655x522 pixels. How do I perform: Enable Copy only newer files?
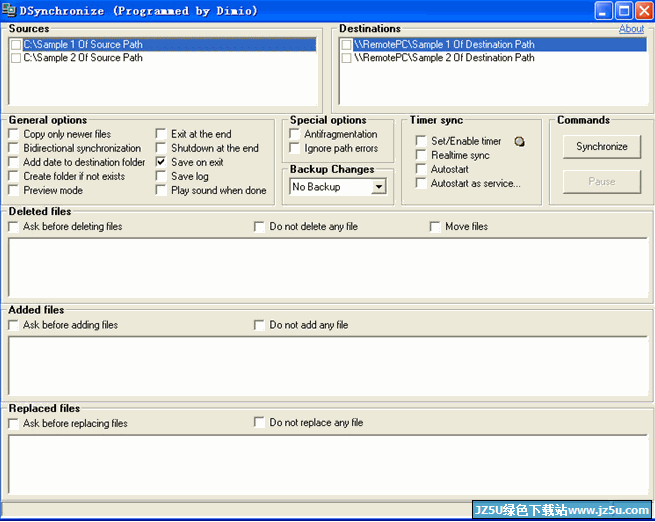13,134
